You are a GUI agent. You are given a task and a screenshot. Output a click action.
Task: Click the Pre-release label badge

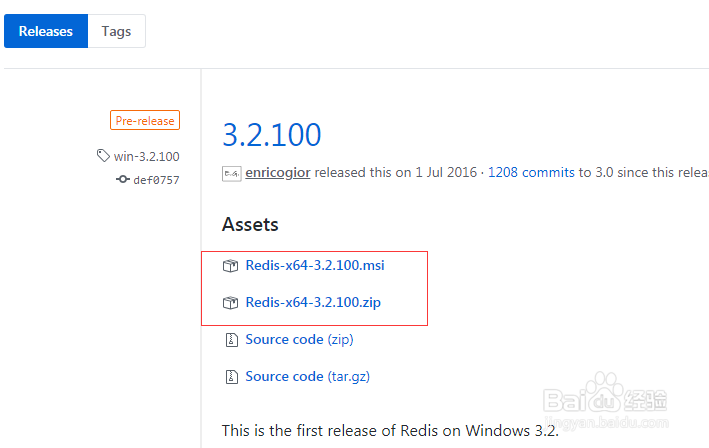coord(145,120)
